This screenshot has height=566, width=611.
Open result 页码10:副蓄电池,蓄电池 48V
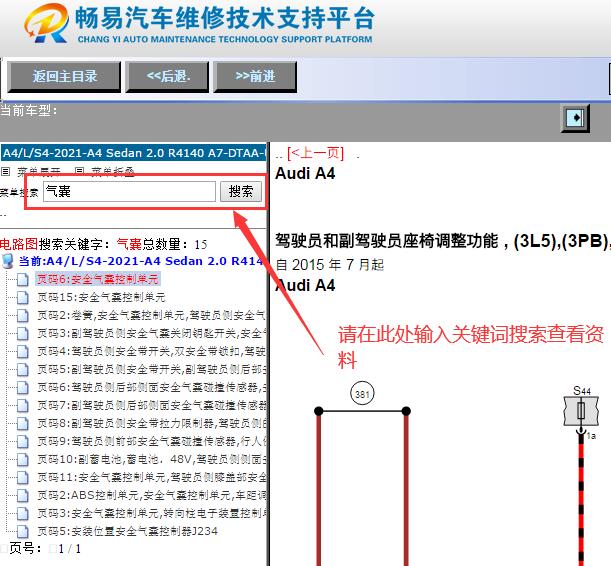pos(151,459)
